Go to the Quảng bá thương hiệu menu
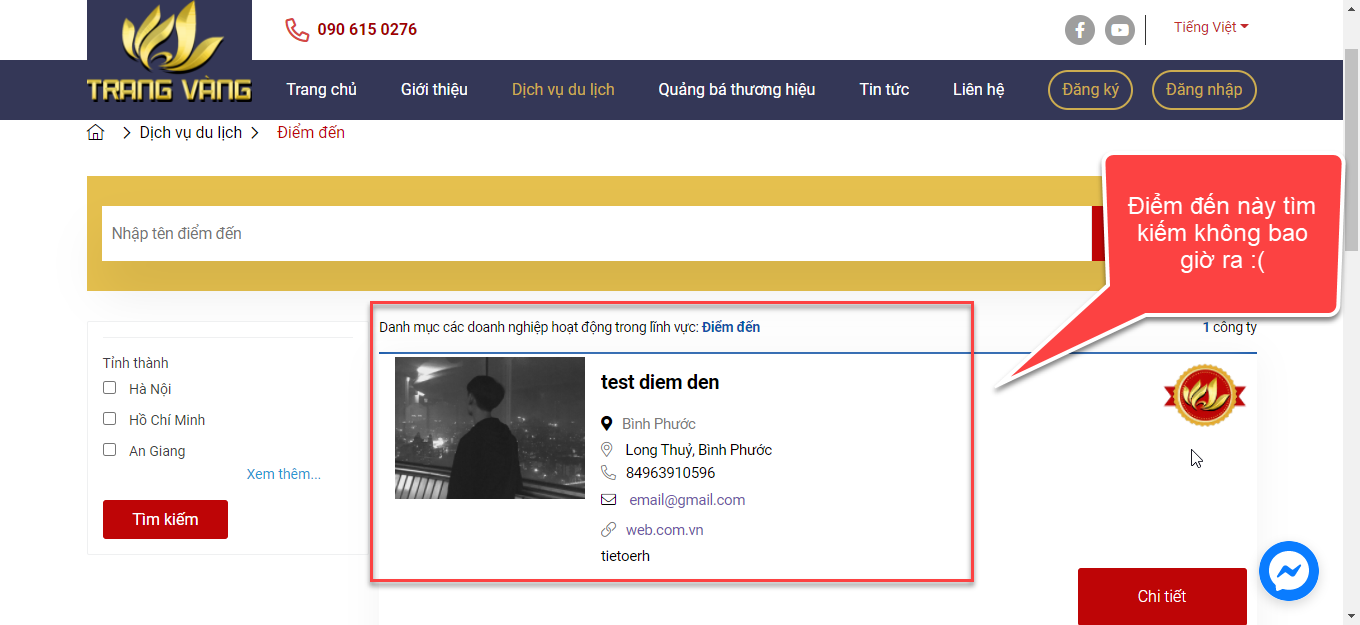Screen dimensions: 1360x625 pos(736,89)
